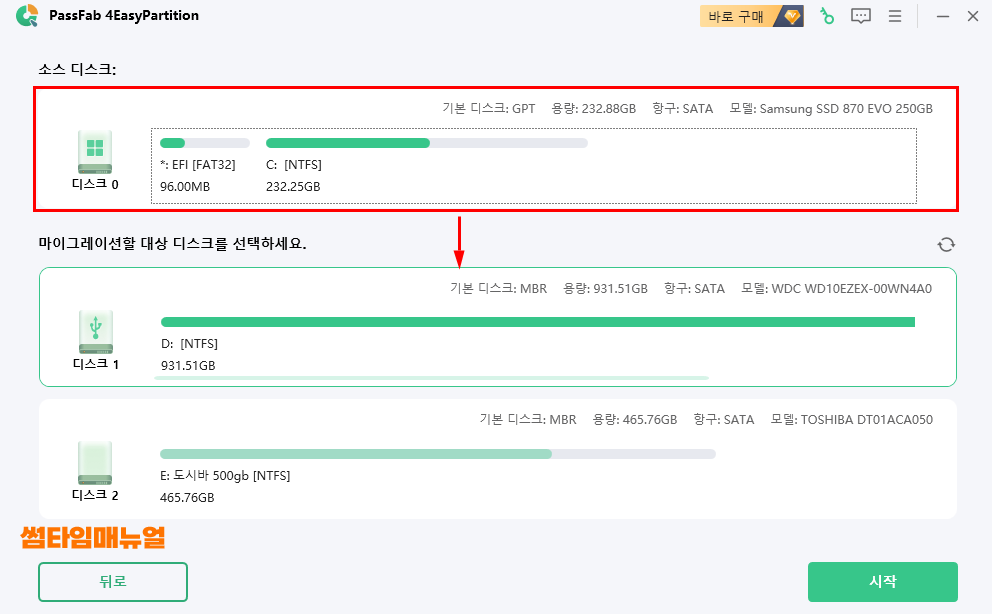Click the 용량: 931.51GB capacity text

pos(605,288)
